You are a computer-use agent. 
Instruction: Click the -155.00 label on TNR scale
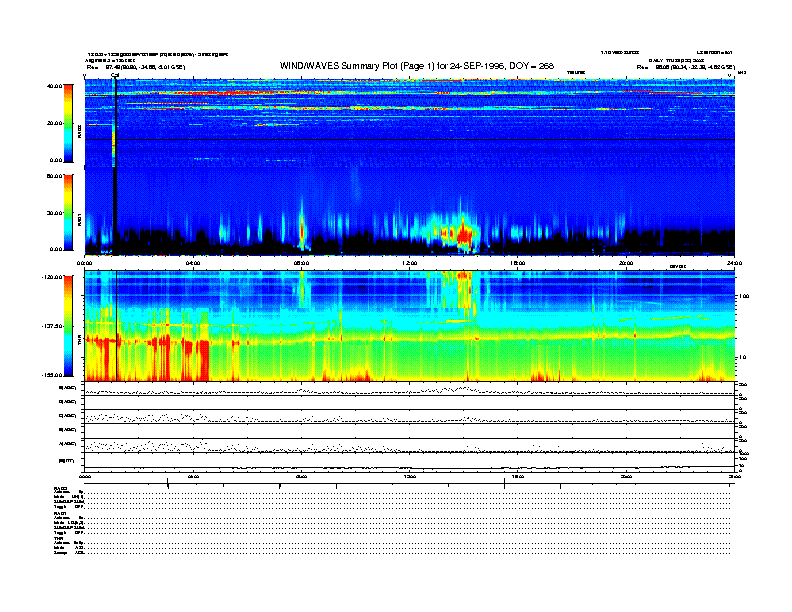(x=53, y=375)
